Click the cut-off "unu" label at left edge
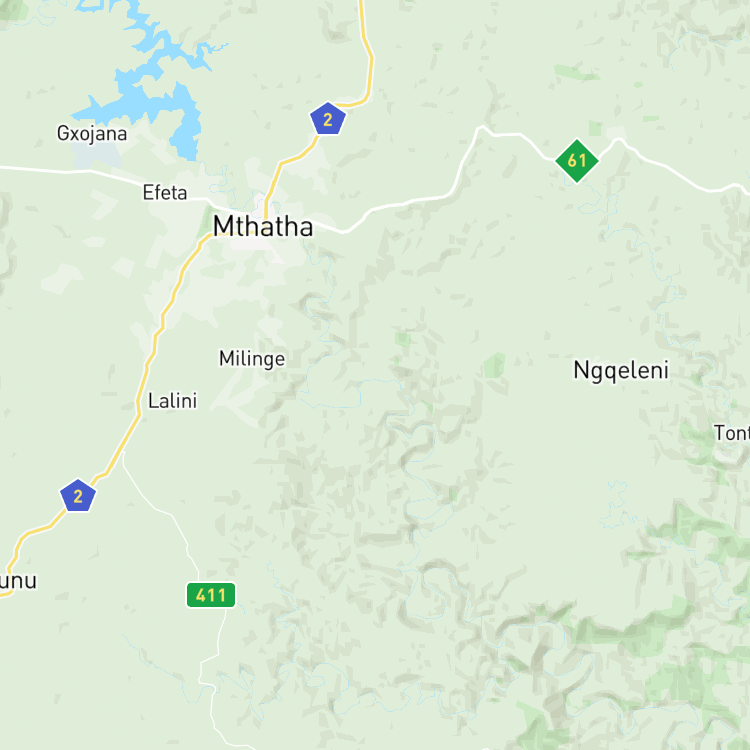Image resolution: width=750 pixels, height=750 pixels. coord(18,581)
